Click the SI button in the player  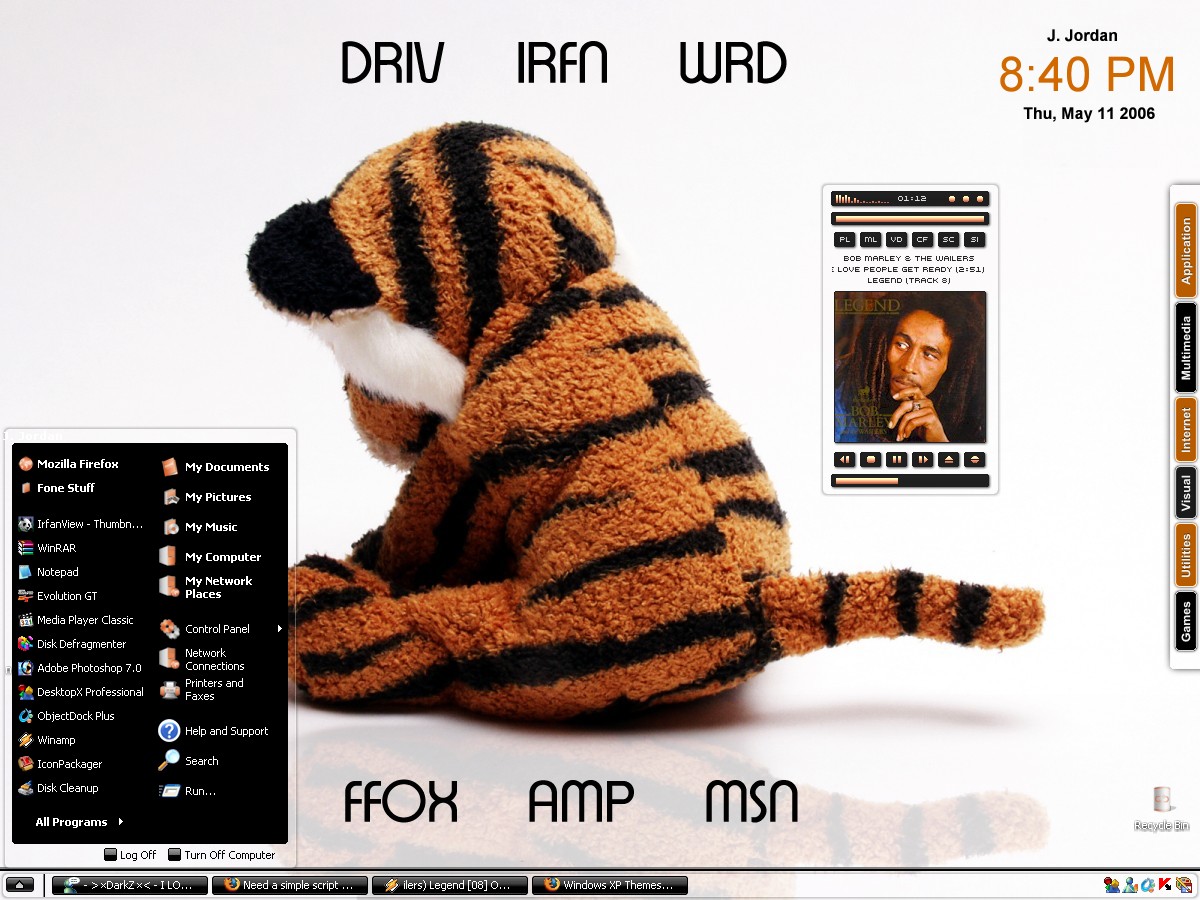[x=975, y=240]
